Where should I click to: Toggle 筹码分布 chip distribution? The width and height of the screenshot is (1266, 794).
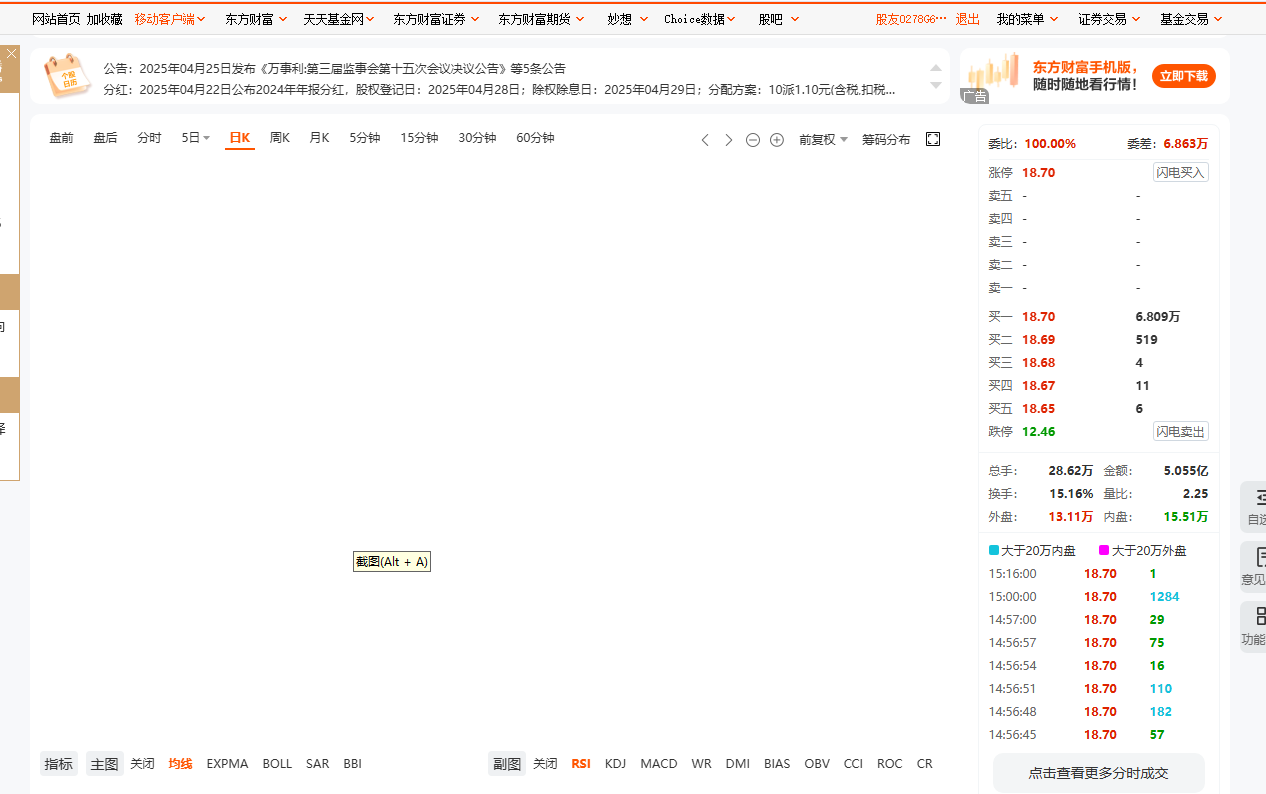(886, 140)
